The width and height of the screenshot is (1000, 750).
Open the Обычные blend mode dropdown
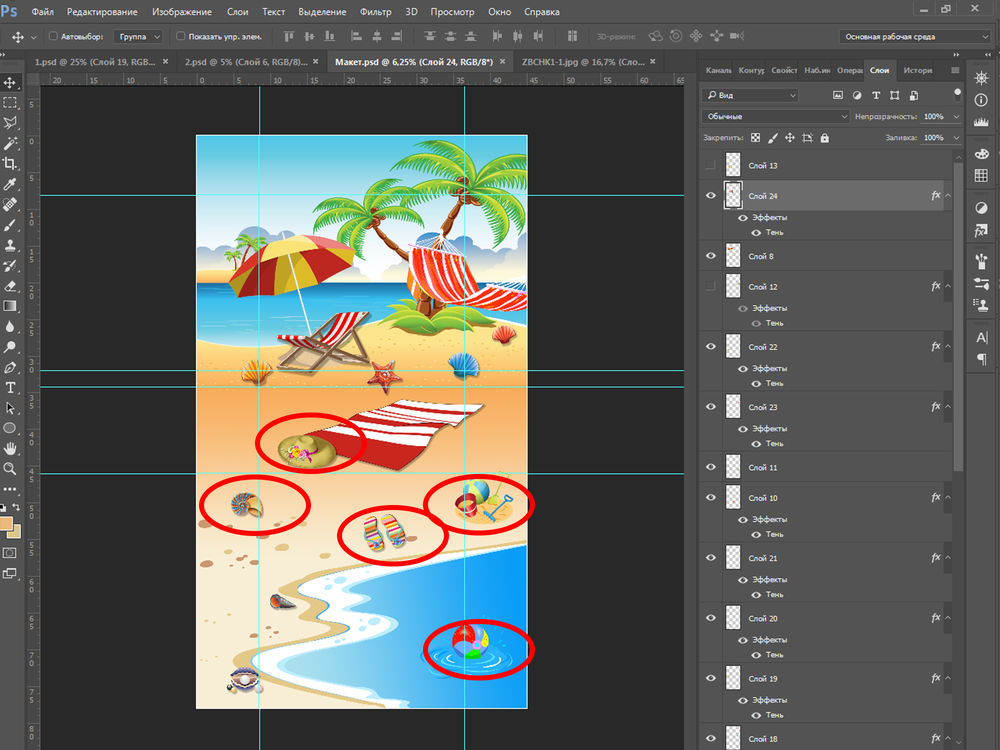pyautogui.click(x=776, y=116)
